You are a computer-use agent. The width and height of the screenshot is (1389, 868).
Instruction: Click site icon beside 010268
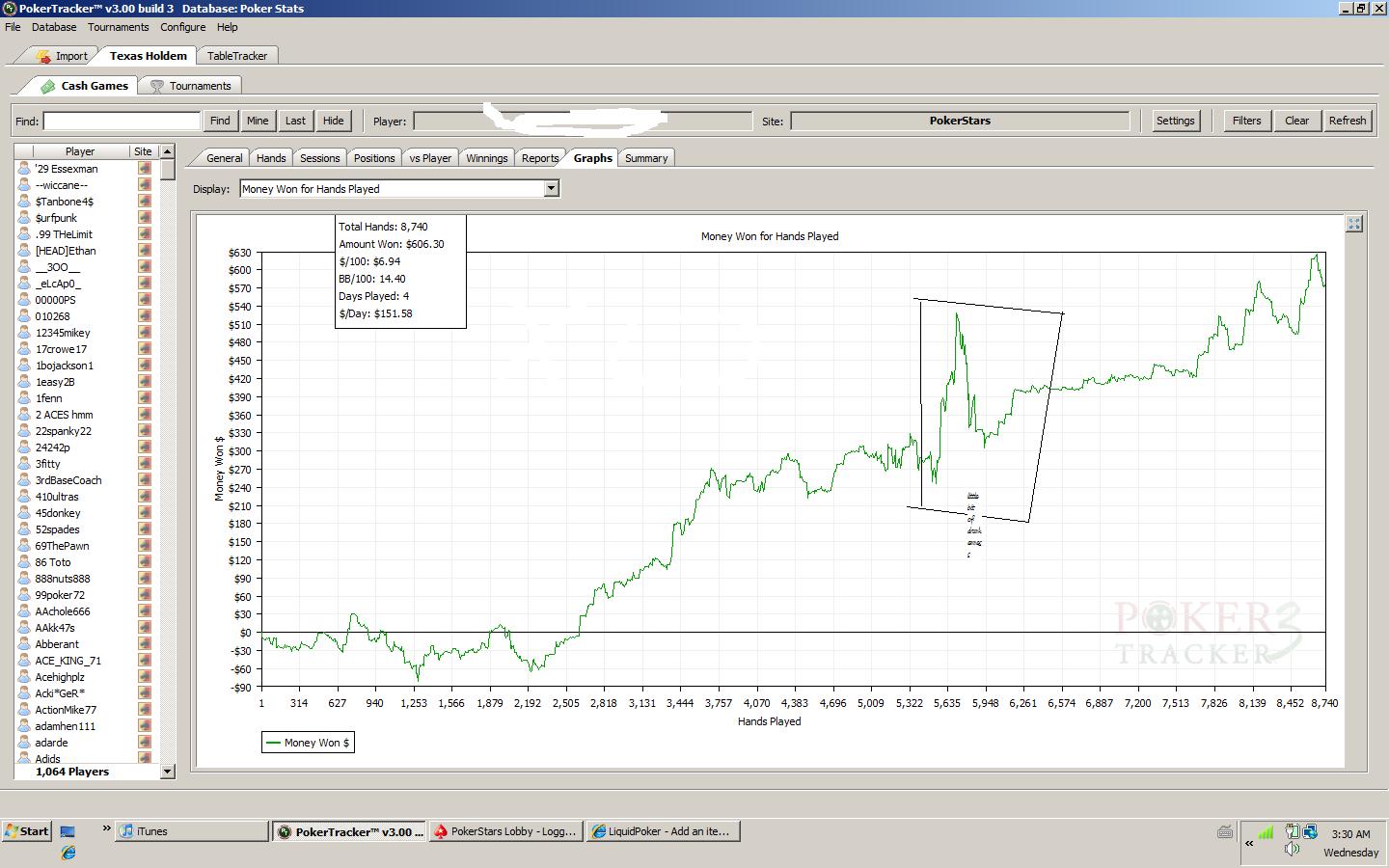click(145, 316)
